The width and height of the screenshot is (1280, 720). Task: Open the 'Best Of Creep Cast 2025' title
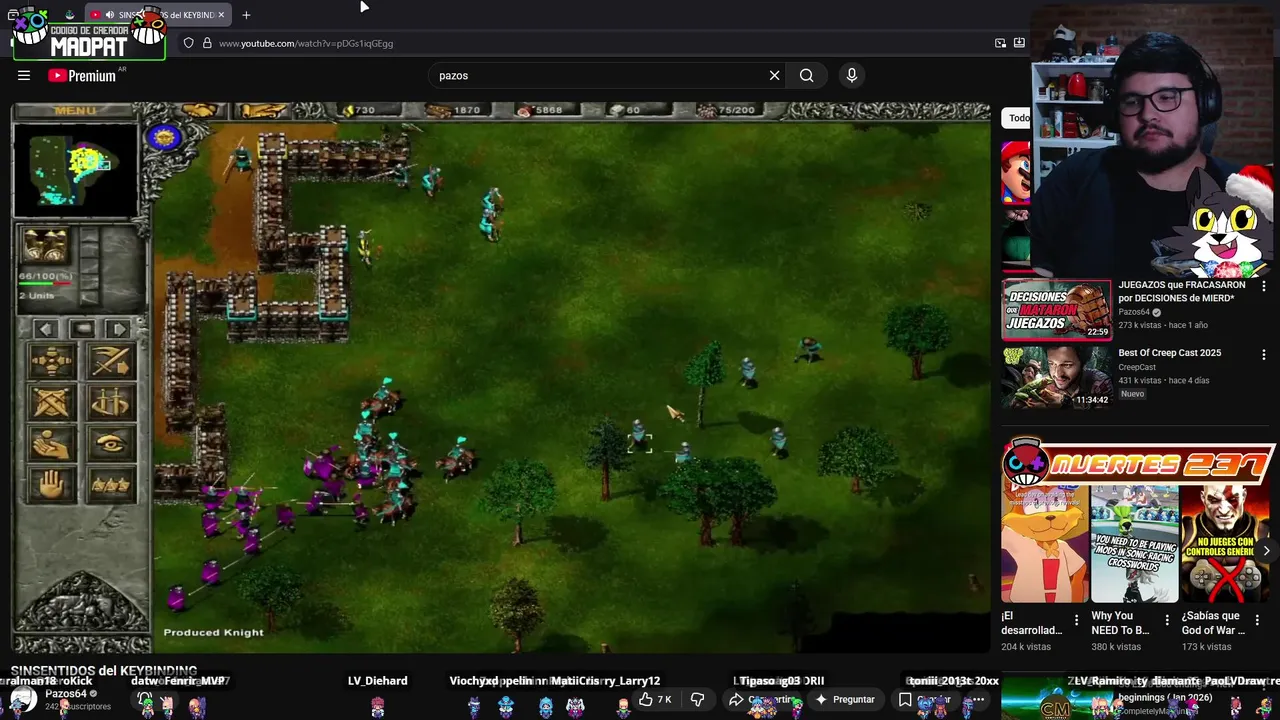click(x=1169, y=353)
